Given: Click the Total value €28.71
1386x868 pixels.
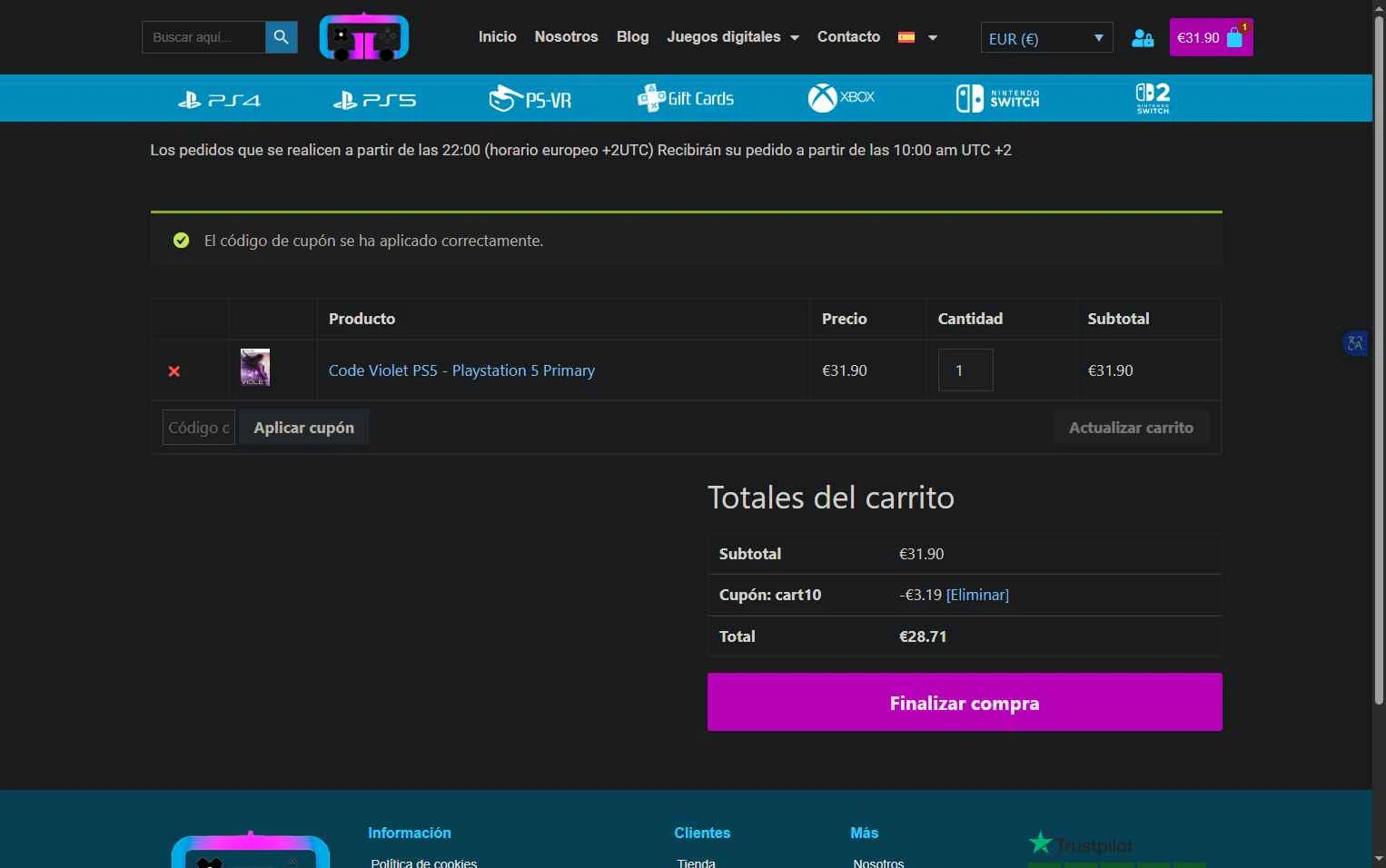Looking at the screenshot, I should [x=923, y=636].
